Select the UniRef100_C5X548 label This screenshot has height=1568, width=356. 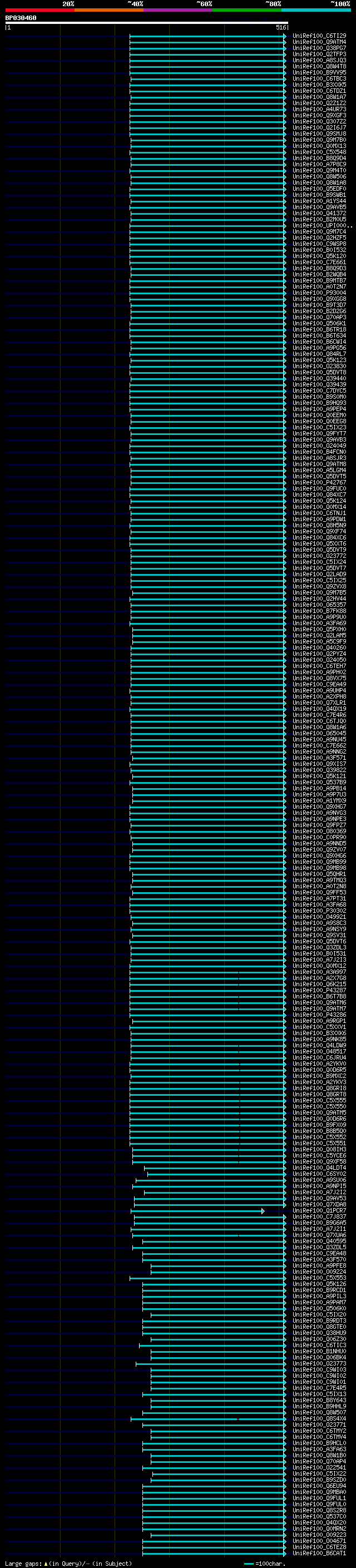click(319, 152)
